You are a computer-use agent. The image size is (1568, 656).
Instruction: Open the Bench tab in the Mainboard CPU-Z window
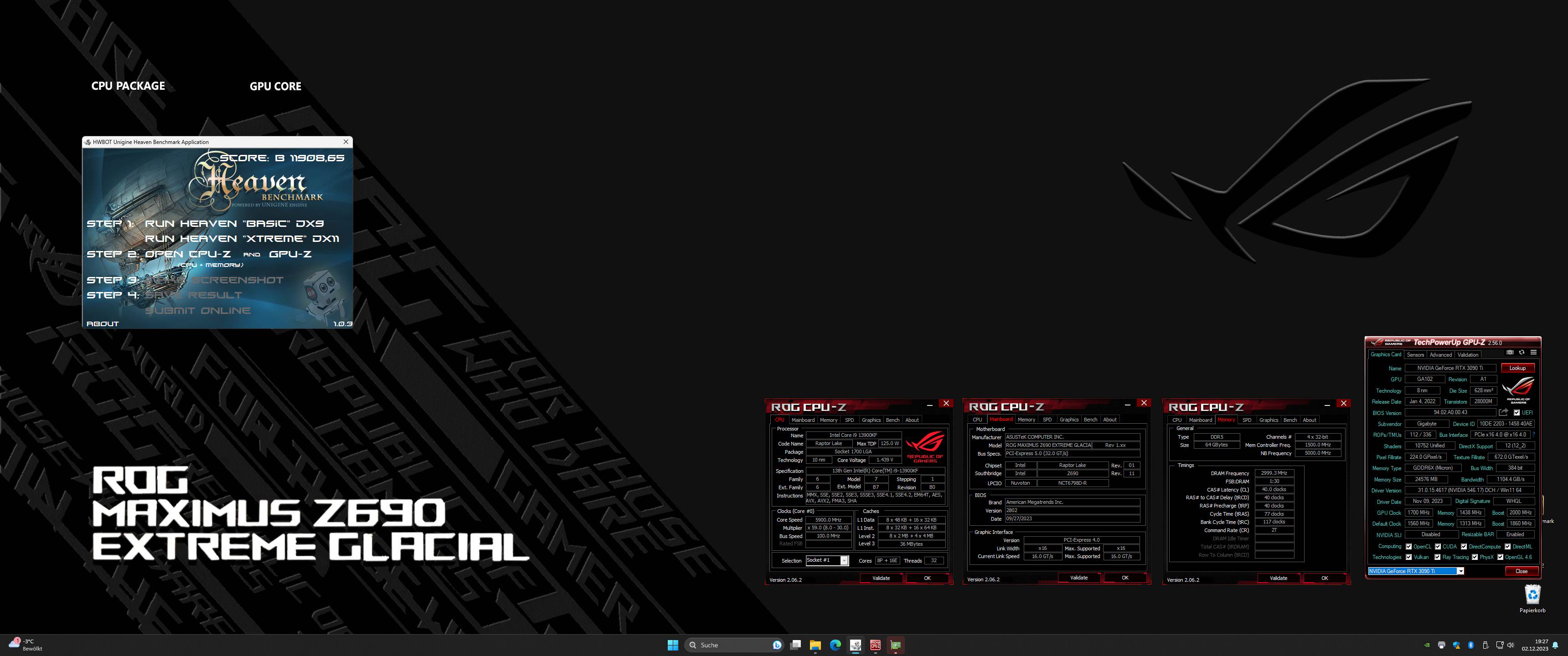[1090, 419]
